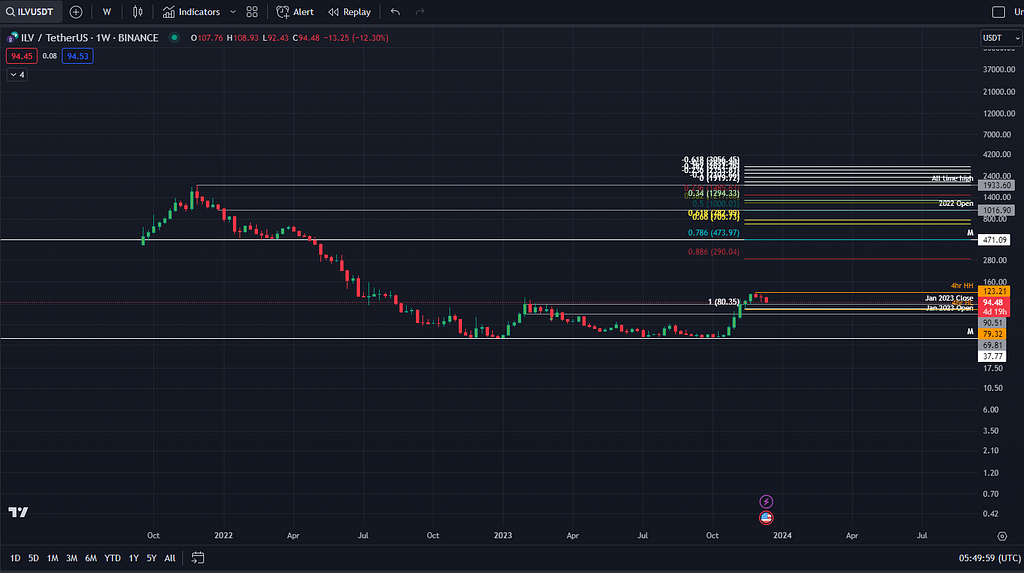
Task: Click the US flag economic event marker
Action: pos(766,517)
